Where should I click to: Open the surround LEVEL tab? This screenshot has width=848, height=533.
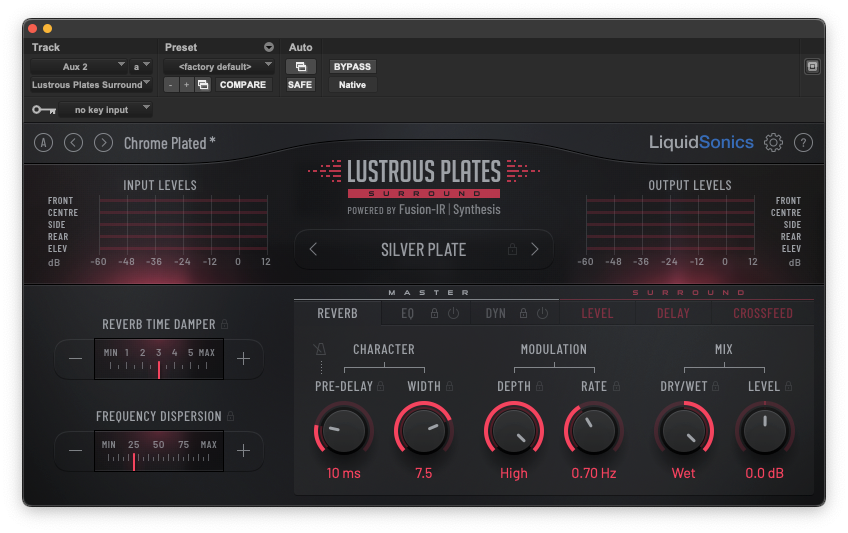point(597,313)
